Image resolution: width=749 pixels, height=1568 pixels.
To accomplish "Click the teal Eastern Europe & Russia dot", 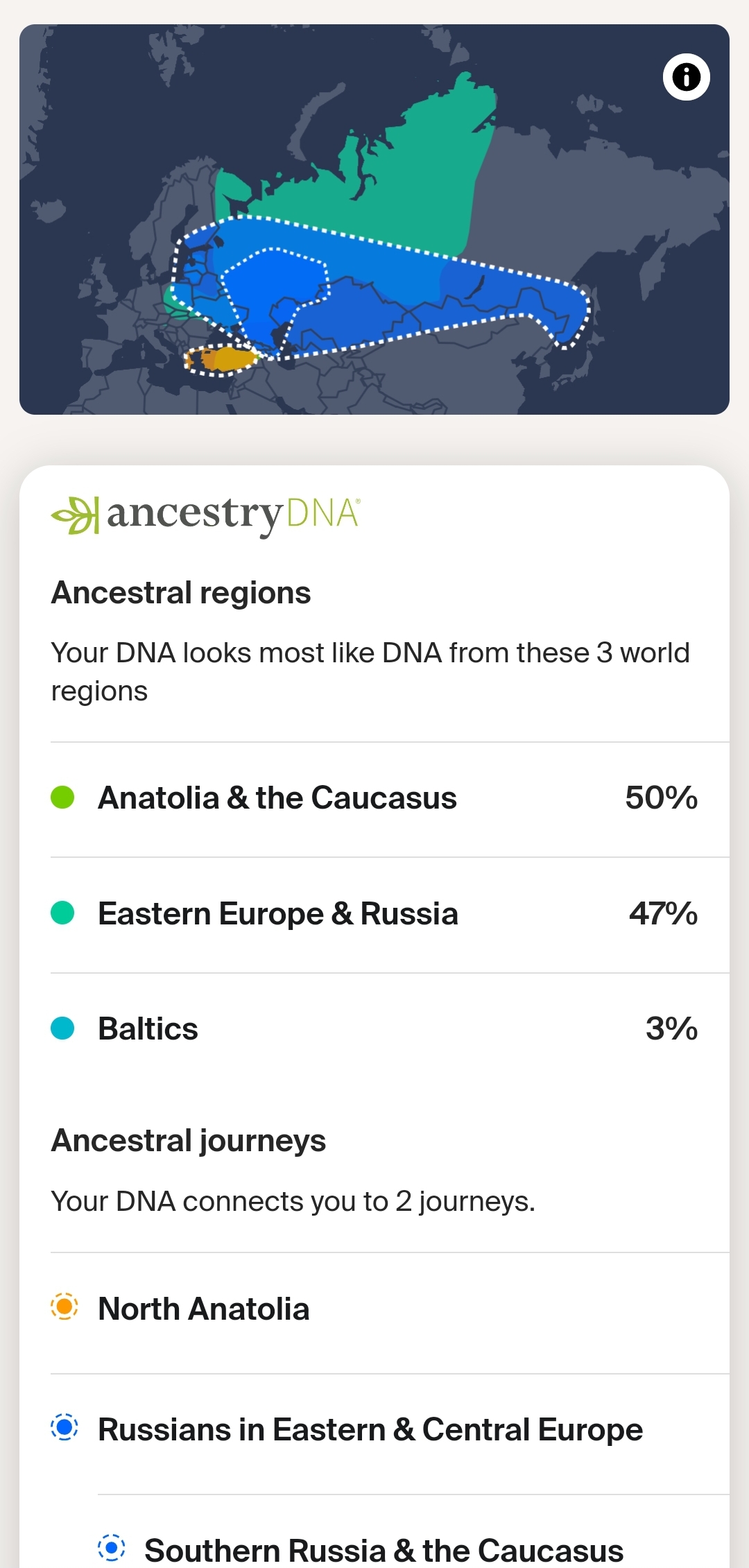I will click(62, 913).
